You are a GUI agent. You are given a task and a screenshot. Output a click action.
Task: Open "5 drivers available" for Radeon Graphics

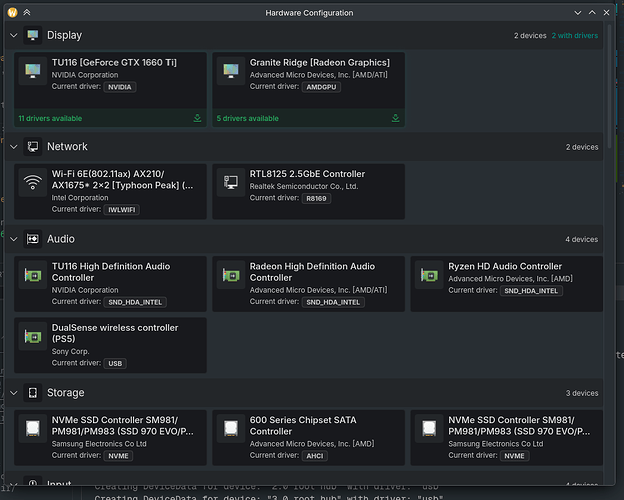point(248,118)
